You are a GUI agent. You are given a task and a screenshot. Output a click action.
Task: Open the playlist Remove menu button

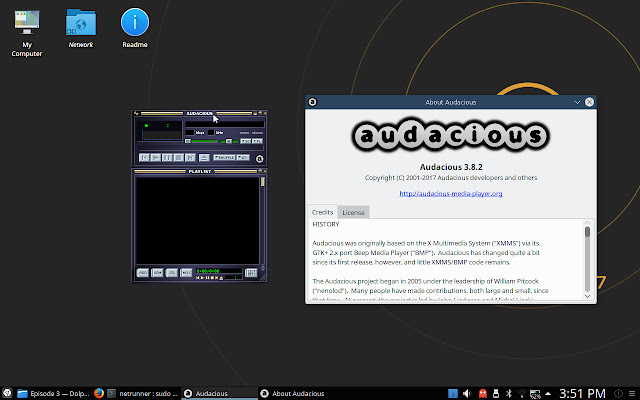coord(157,273)
